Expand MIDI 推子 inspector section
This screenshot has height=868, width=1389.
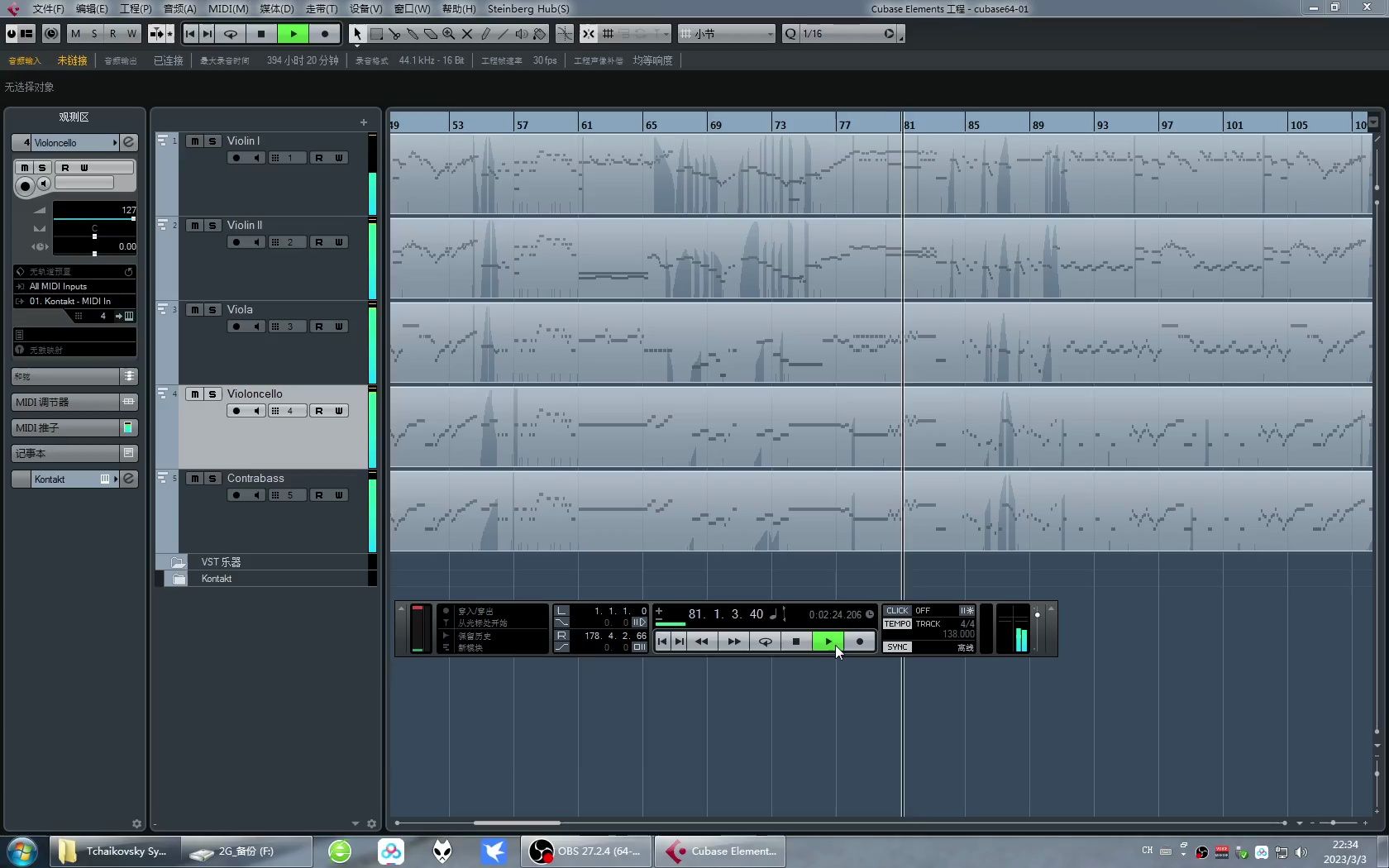click(x=74, y=427)
